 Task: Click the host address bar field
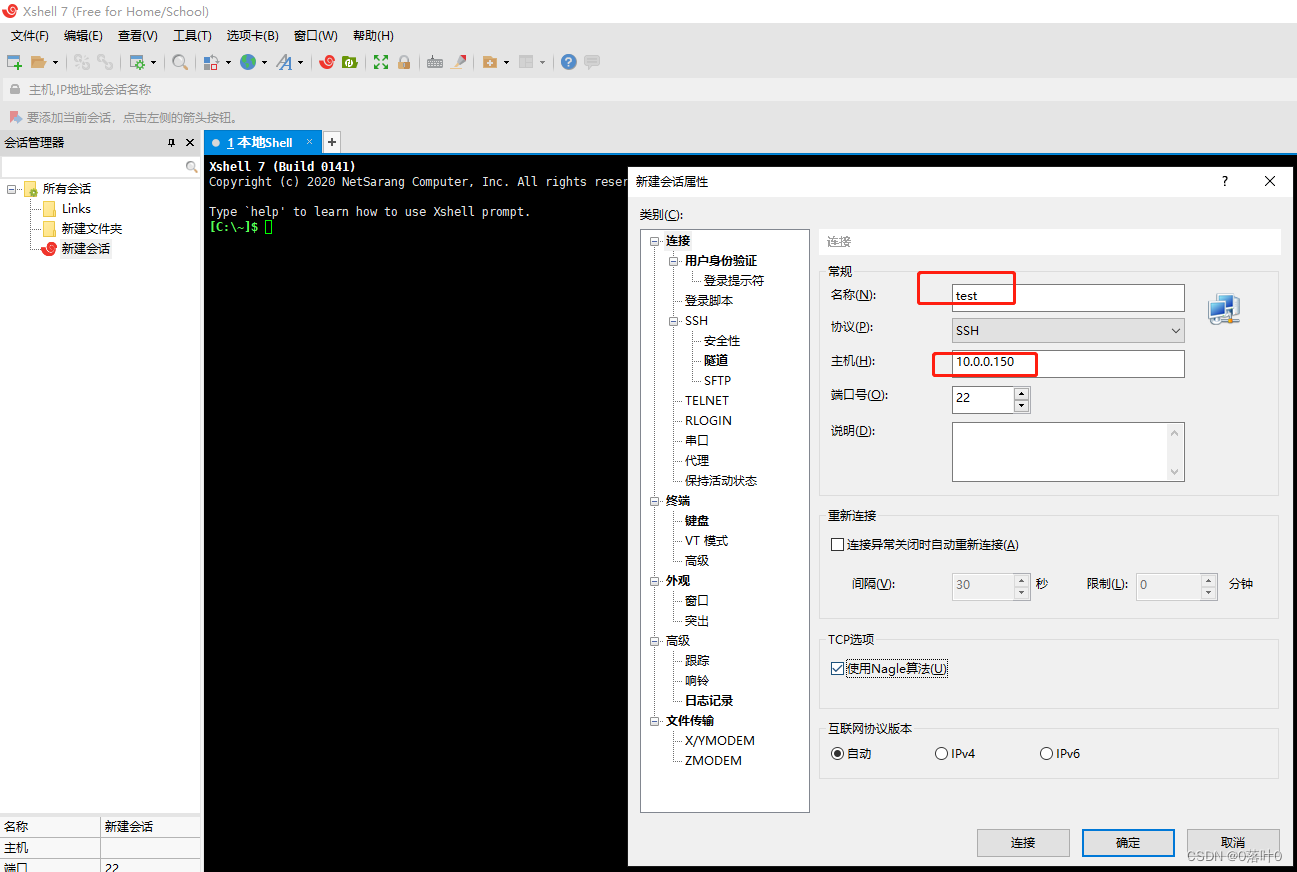pos(650,90)
